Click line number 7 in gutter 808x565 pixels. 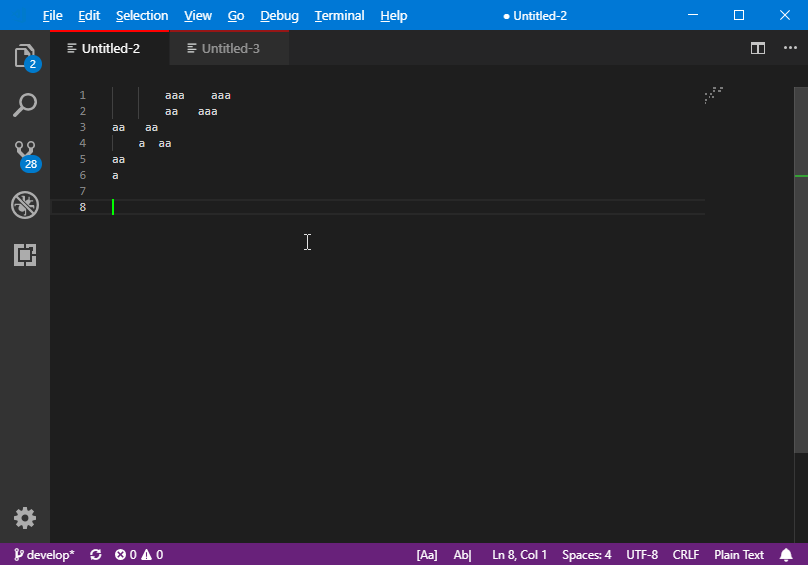pos(82,191)
